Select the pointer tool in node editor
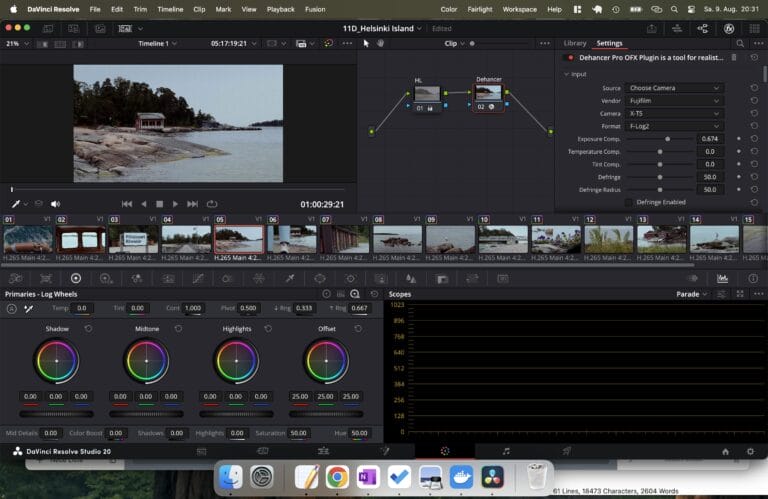Screen dimensions: 768x499 click(366, 43)
